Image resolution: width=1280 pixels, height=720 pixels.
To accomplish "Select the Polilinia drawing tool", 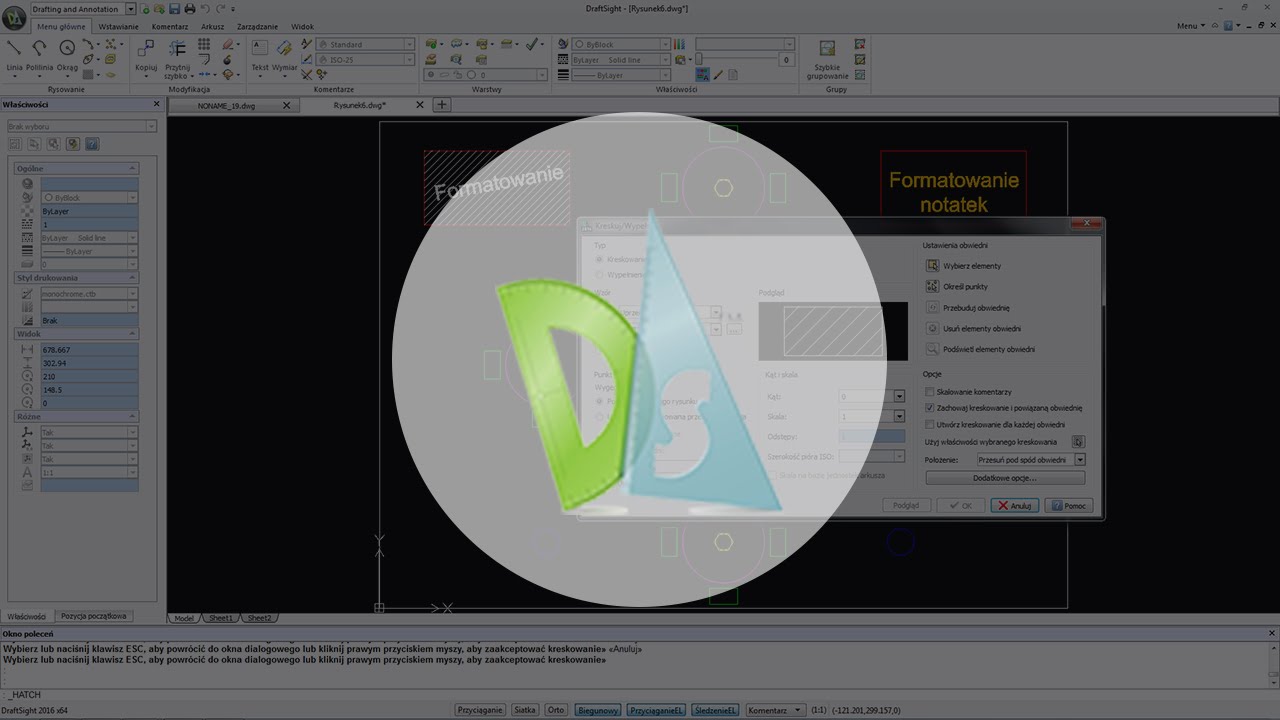I will (40, 54).
